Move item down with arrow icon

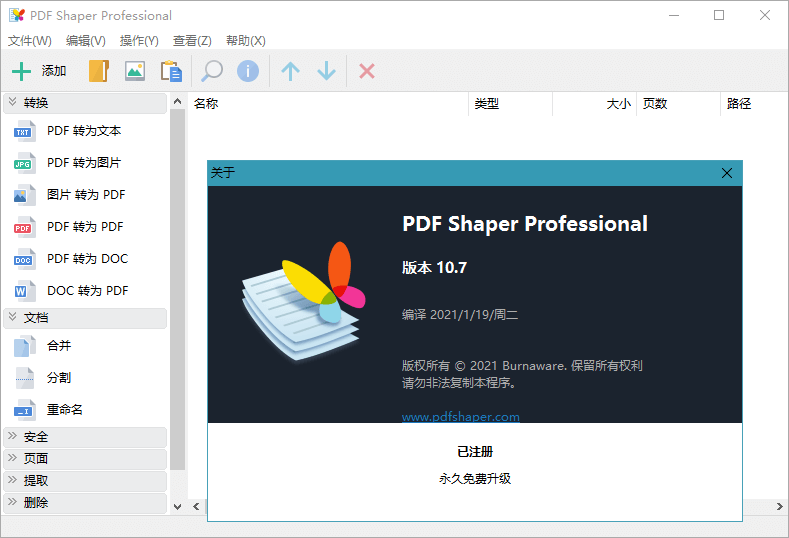click(326, 71)
